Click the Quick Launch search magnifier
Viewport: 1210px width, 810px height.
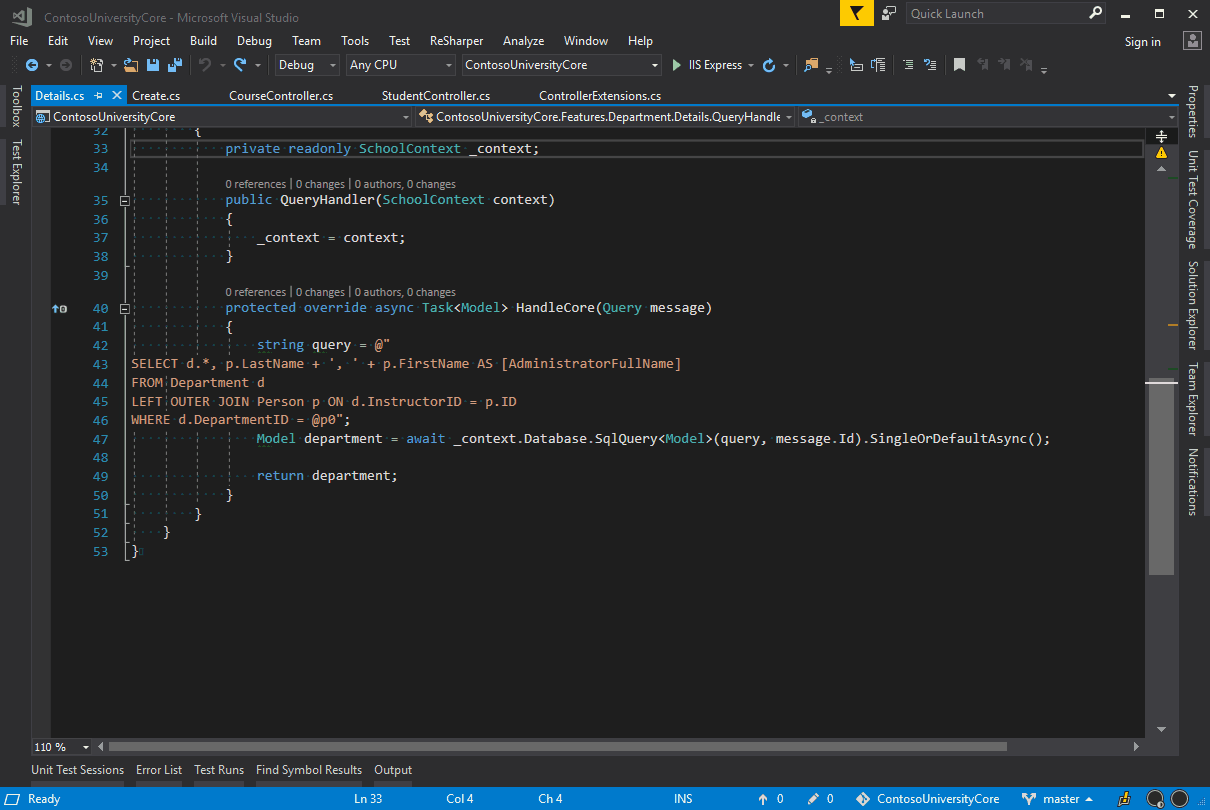1095,14
